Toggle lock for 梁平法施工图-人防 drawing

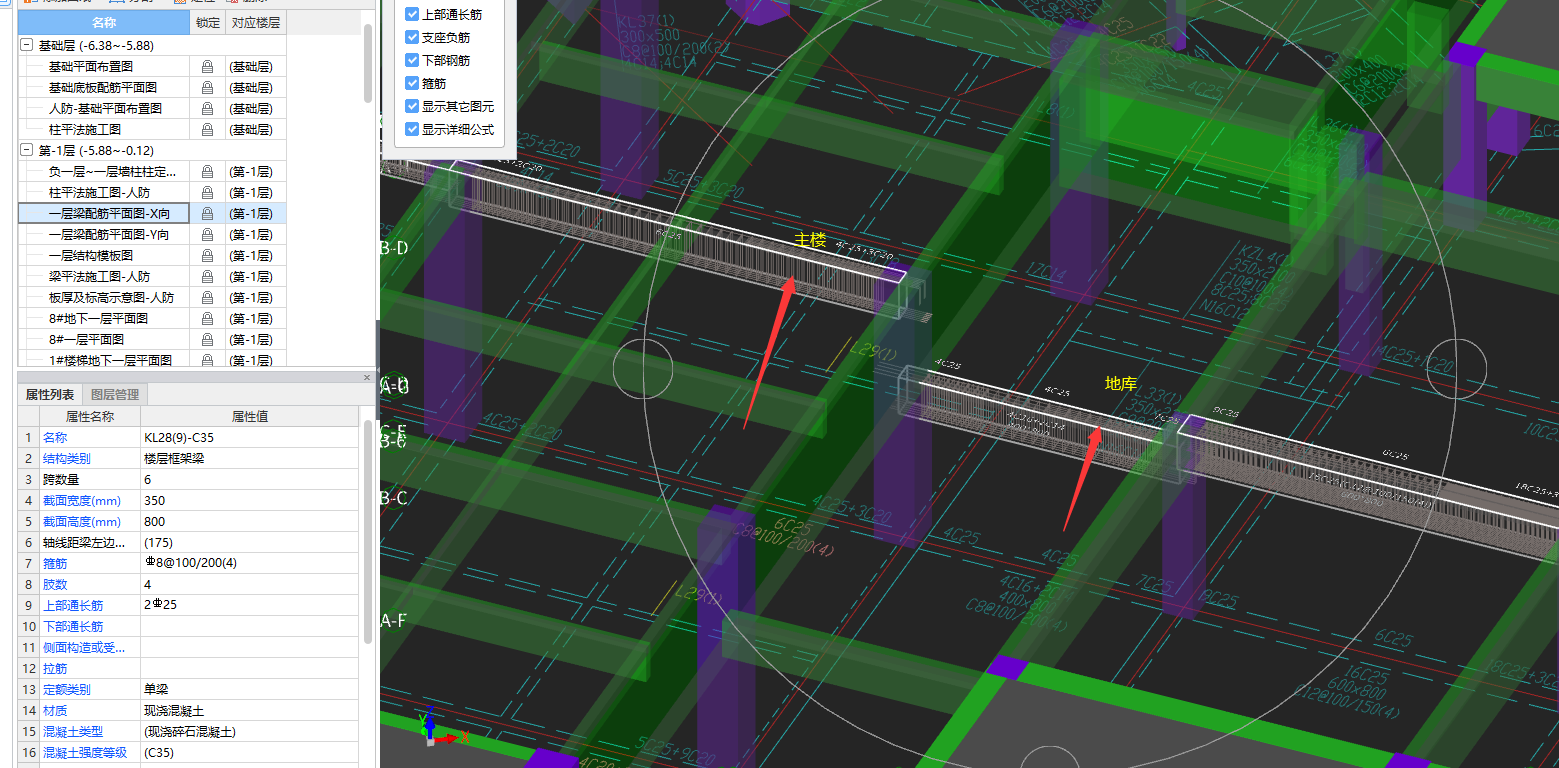(x=207, y=276)
